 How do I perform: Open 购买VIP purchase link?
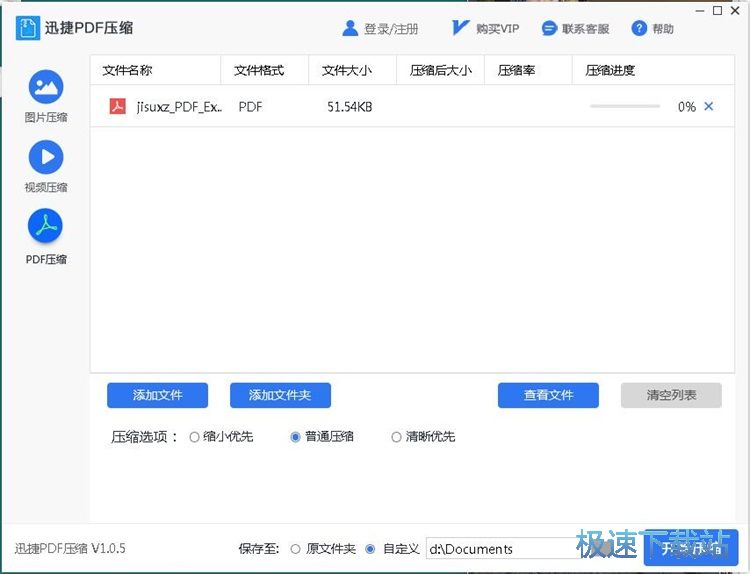[497, 29]
